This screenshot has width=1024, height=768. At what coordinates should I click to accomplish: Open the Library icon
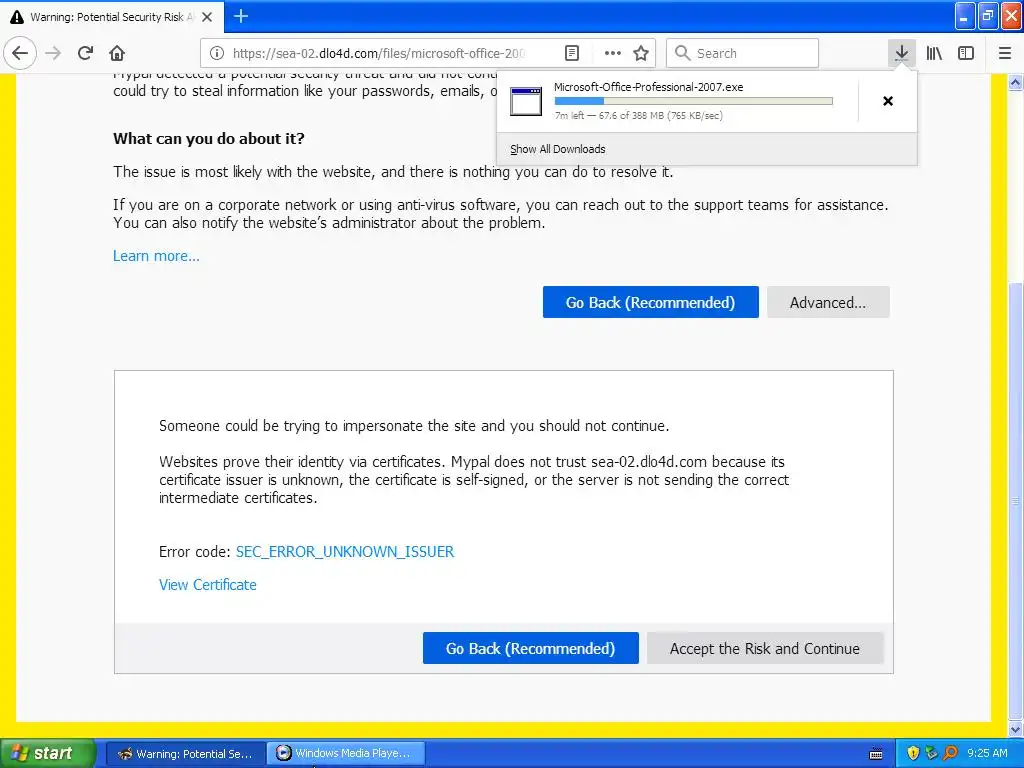934,53
